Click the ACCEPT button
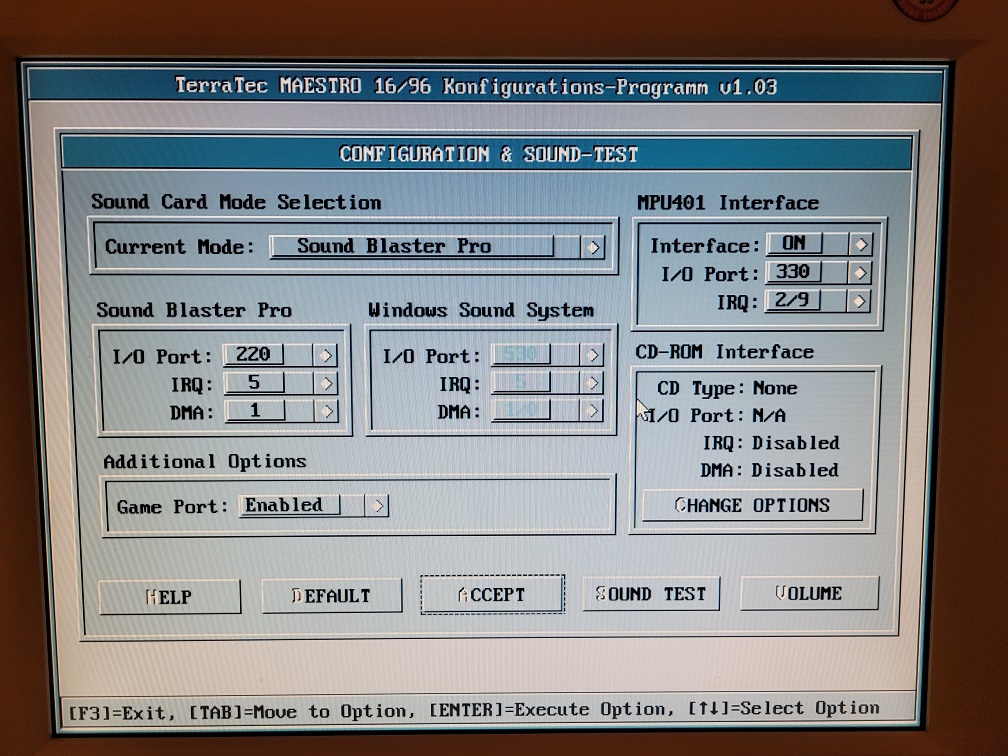This screenshot has height=756, width=1008. coord(492,595)
